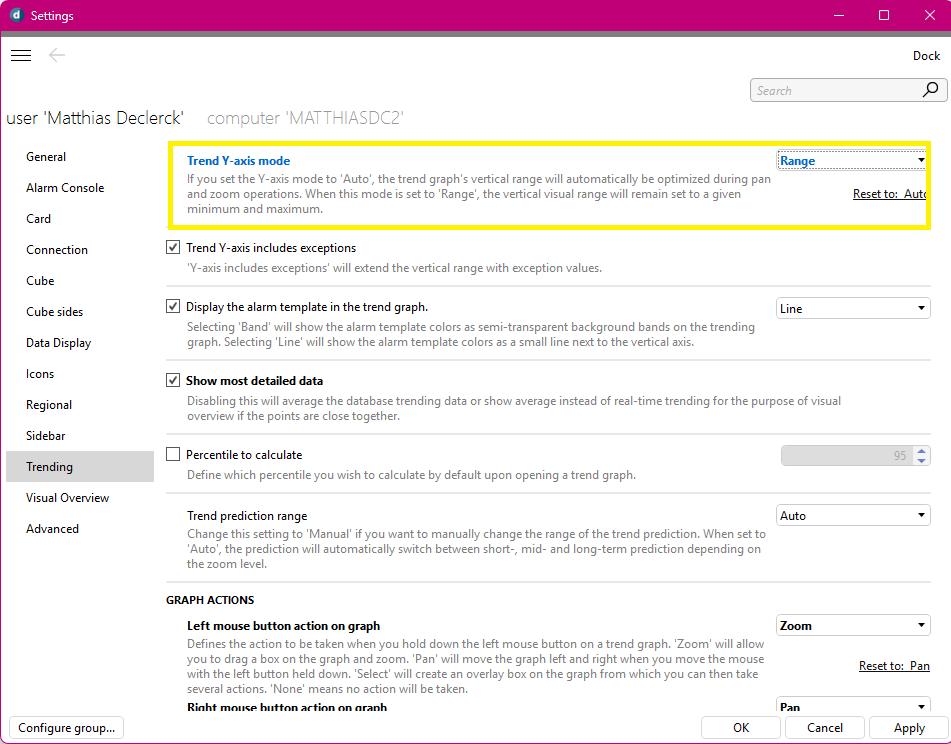Open the Data Display settings page
Screen dimensions: 951x744
click(x=59, y=343)
